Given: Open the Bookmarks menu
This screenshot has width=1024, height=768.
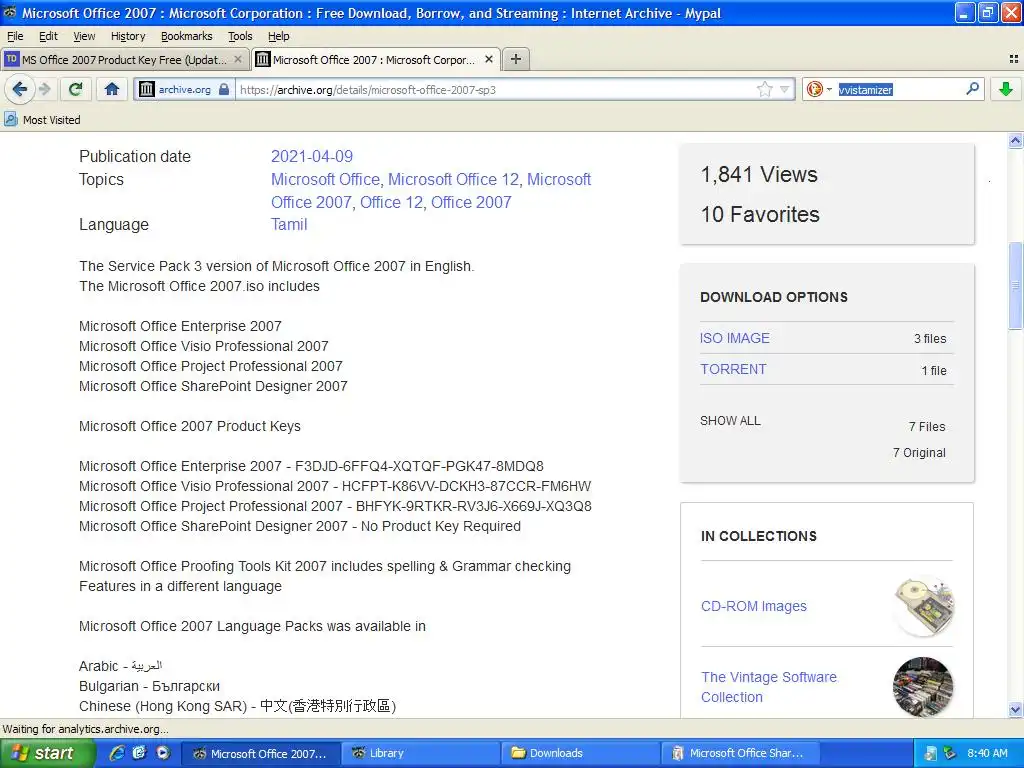Looking at the screenshot, I should (x=187, y=36).
